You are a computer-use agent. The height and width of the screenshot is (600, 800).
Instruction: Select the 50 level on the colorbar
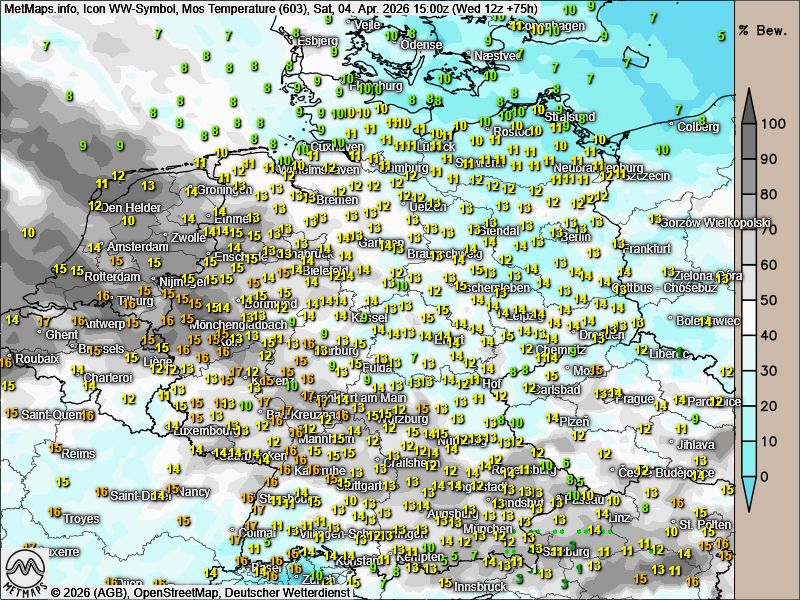click(770, 300)
